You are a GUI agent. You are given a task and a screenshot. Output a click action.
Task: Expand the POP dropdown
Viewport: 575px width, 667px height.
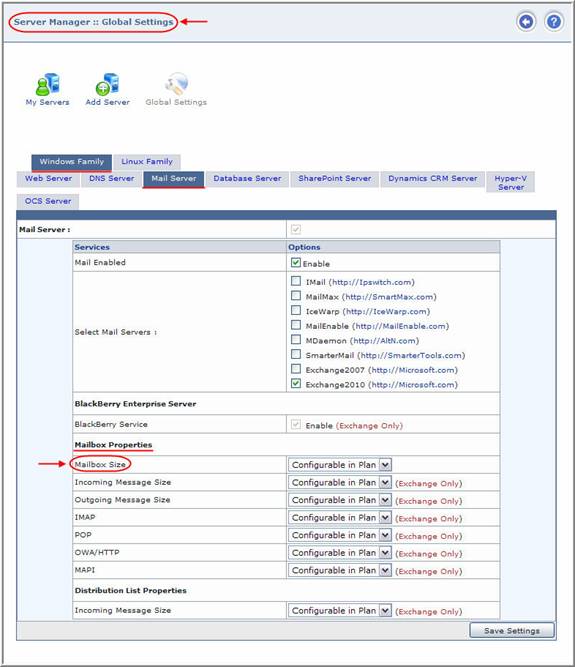click(x=340, y=535)
